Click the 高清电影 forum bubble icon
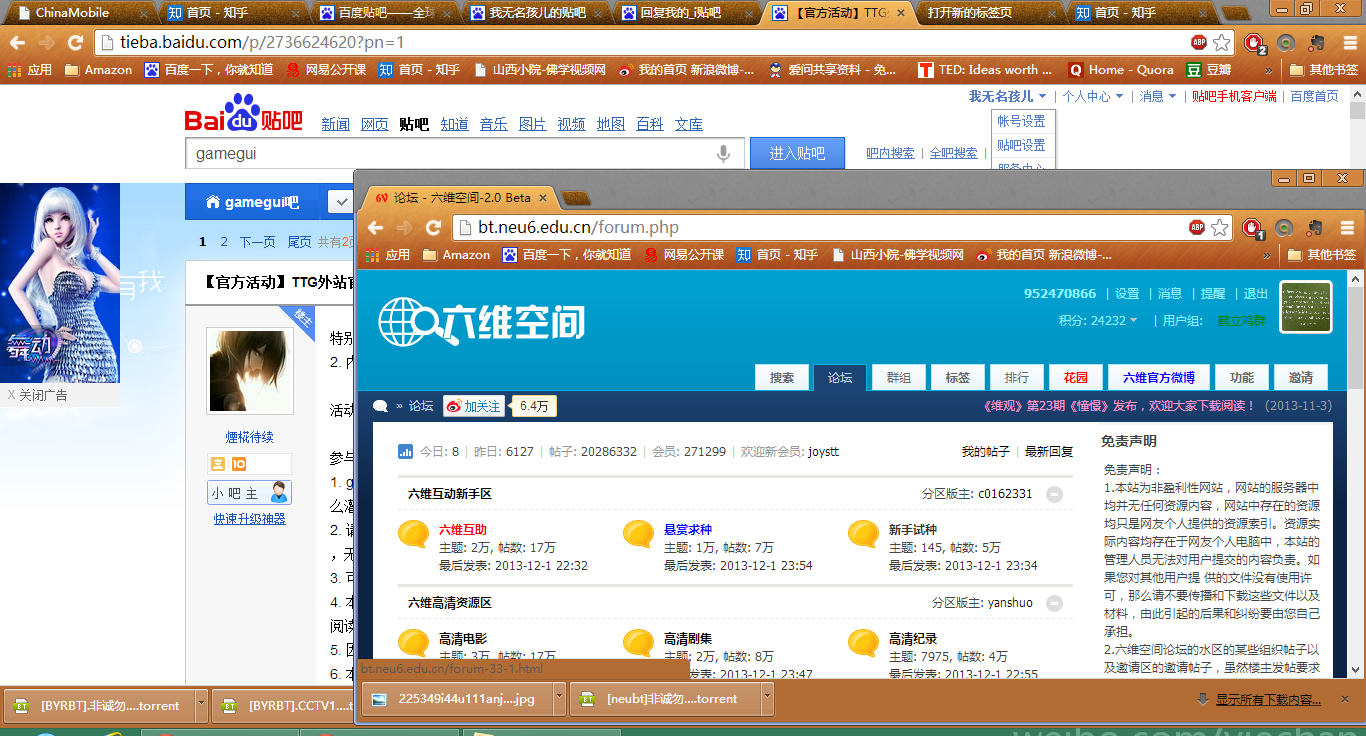This screenshot has width=1366, height=736. point(414,644)
